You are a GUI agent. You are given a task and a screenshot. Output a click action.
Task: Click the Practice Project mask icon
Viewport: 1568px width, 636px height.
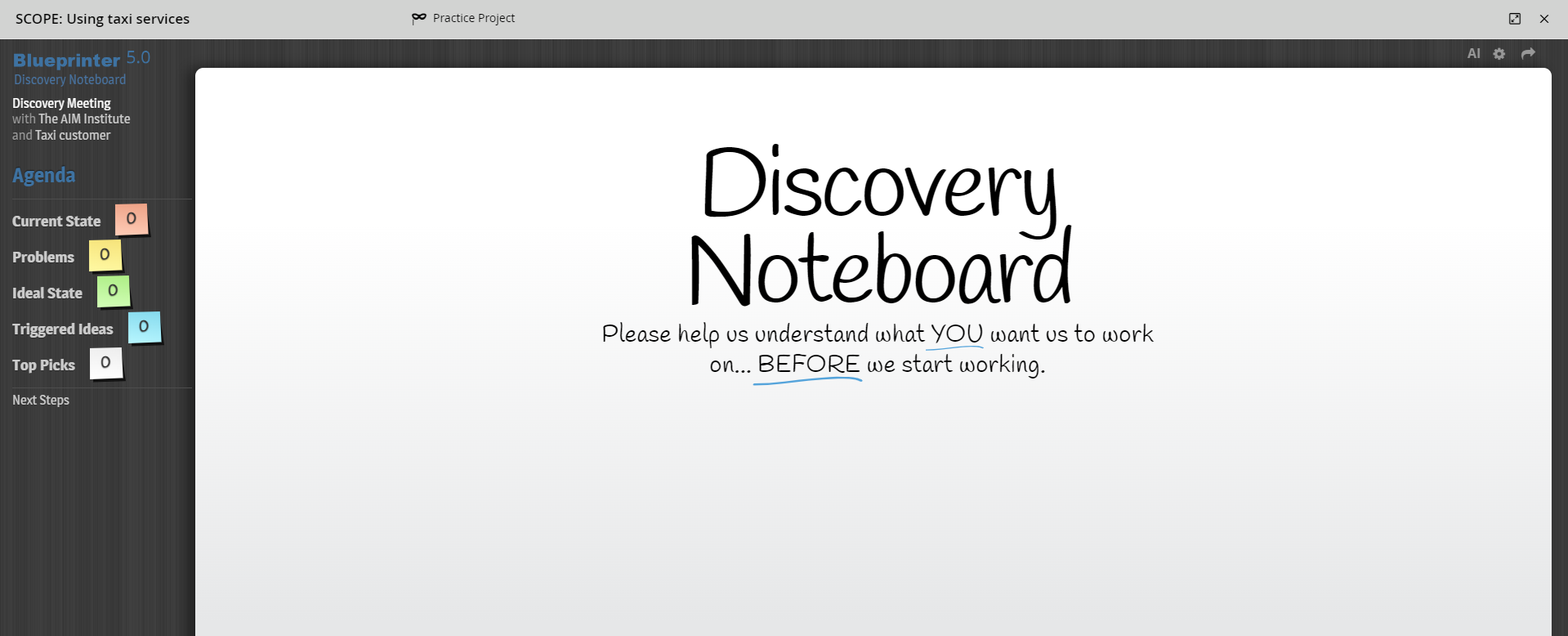[x=419, y=18]
